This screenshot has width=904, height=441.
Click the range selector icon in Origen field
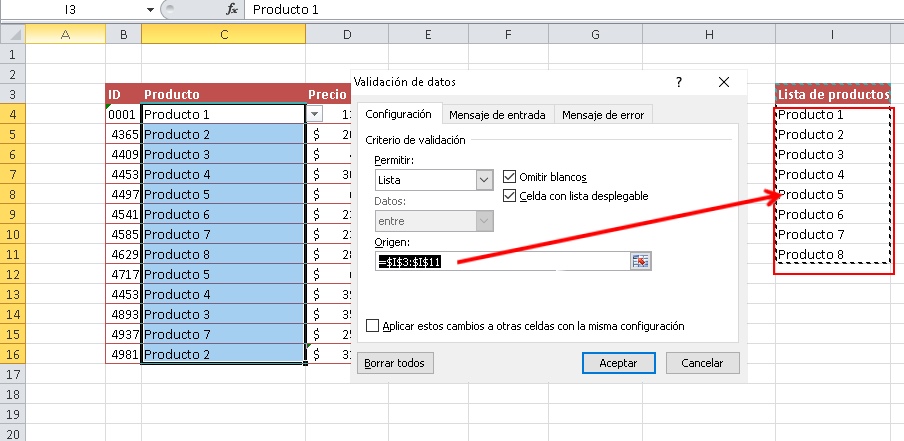[640, 261]
